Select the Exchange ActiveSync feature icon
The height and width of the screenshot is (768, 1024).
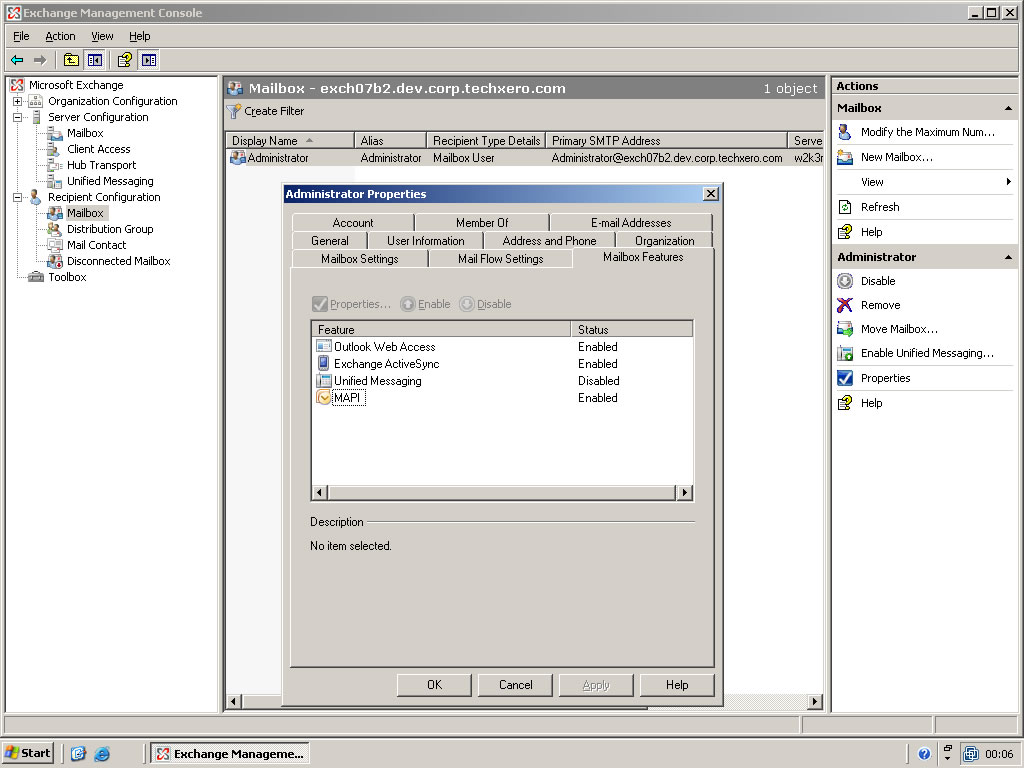coord(323,364)
